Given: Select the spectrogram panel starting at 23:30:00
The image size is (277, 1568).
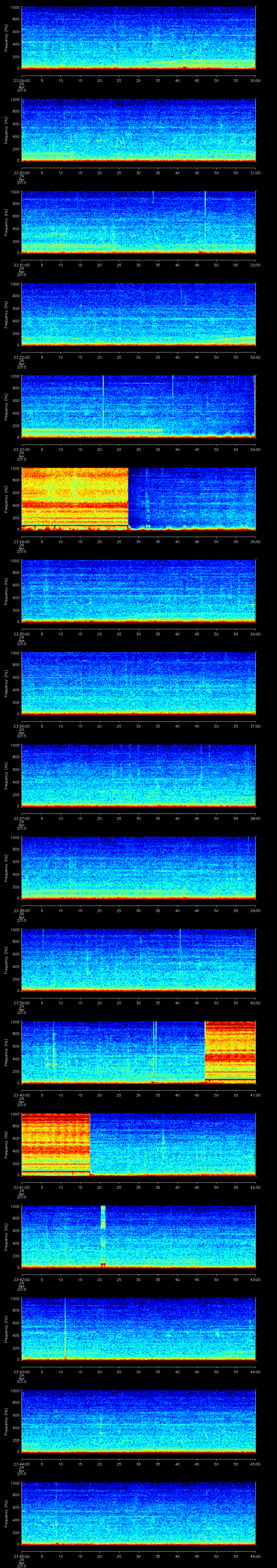Looking at the screenshot, I should (x=138, y=130).
